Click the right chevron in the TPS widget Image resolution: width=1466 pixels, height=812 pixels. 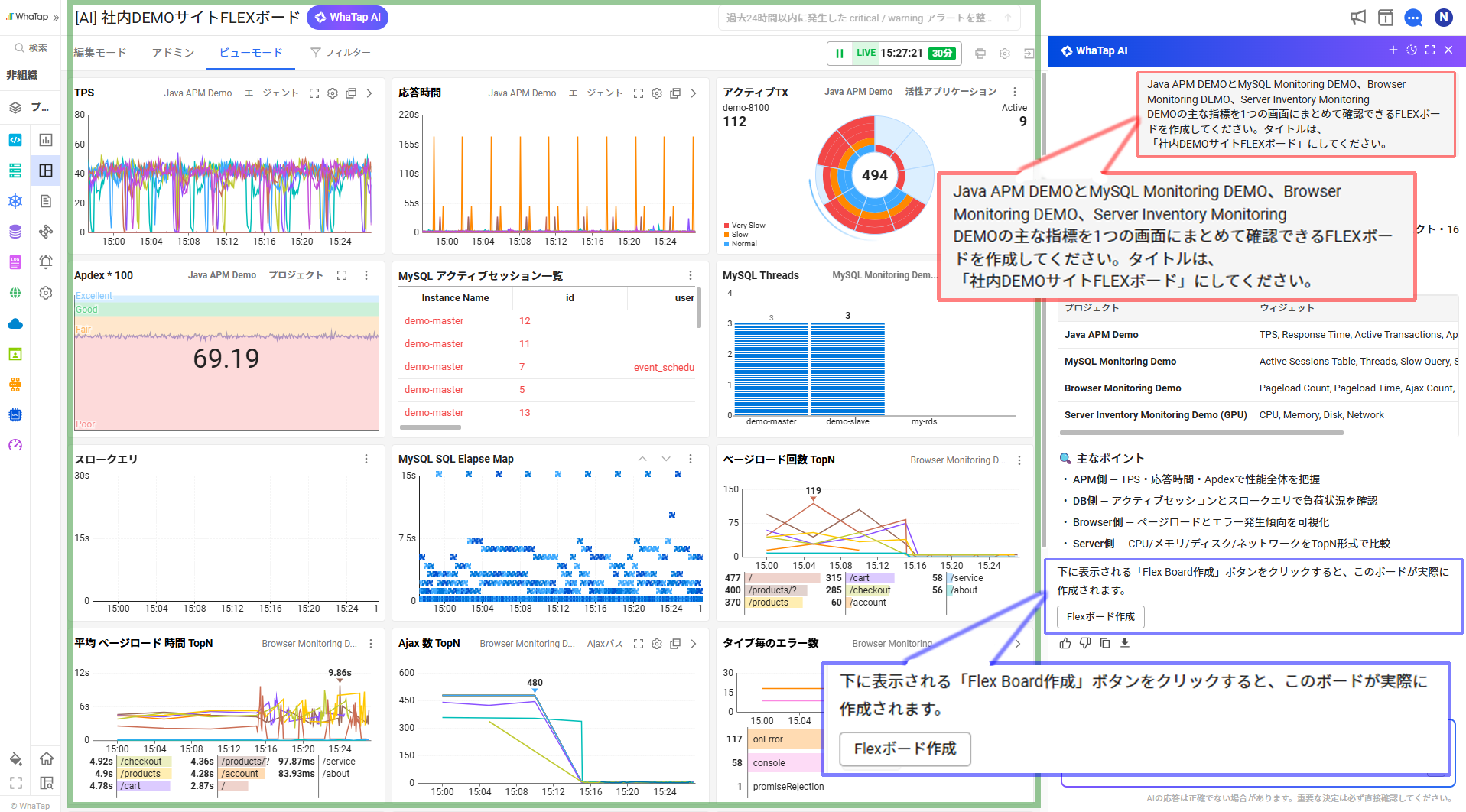(369, 93)
